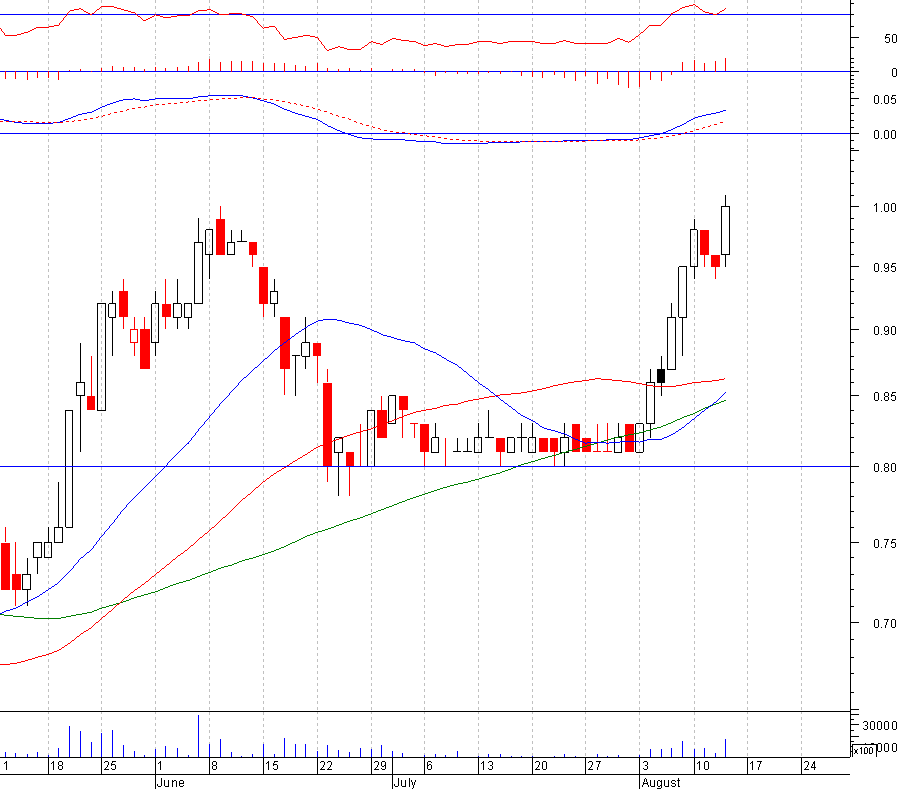
Task: Select the date label 27
Action: point(594,766)
